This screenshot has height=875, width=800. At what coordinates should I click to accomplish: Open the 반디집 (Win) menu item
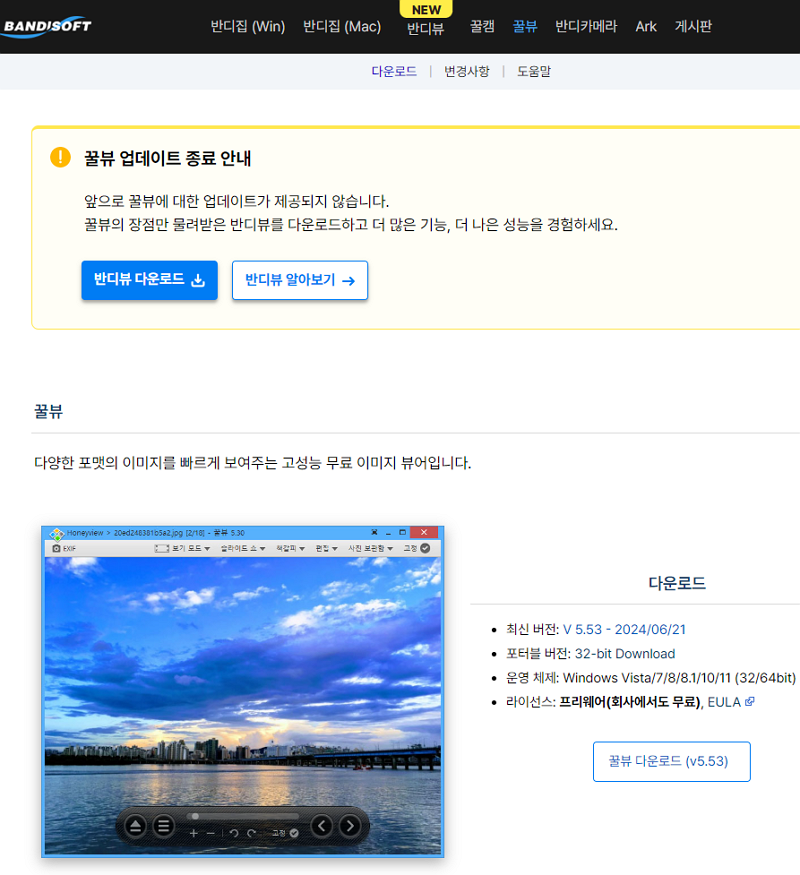[248, 26]
